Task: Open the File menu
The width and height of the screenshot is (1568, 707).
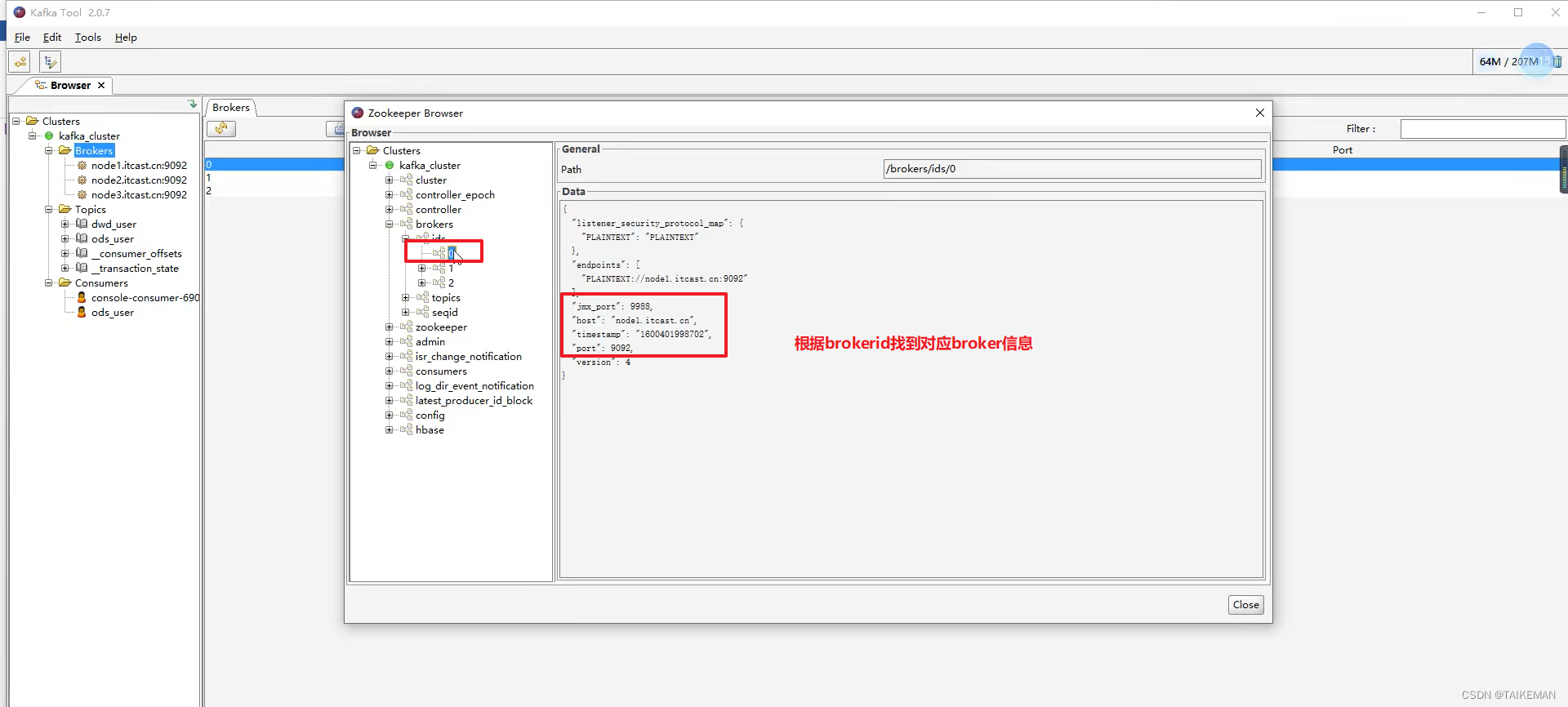Action: point(22,38)
